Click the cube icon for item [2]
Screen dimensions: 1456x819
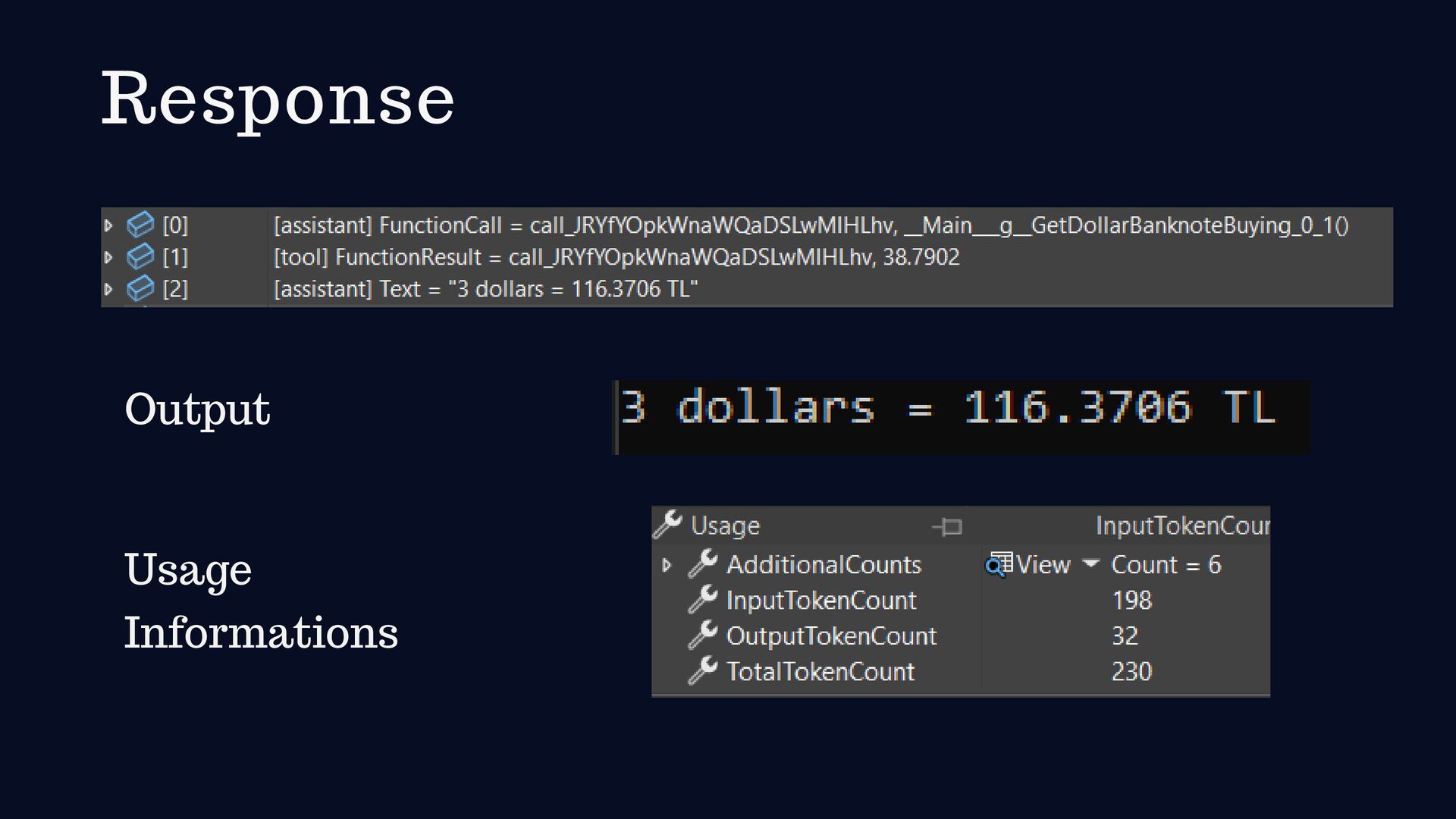pos(140,289)
